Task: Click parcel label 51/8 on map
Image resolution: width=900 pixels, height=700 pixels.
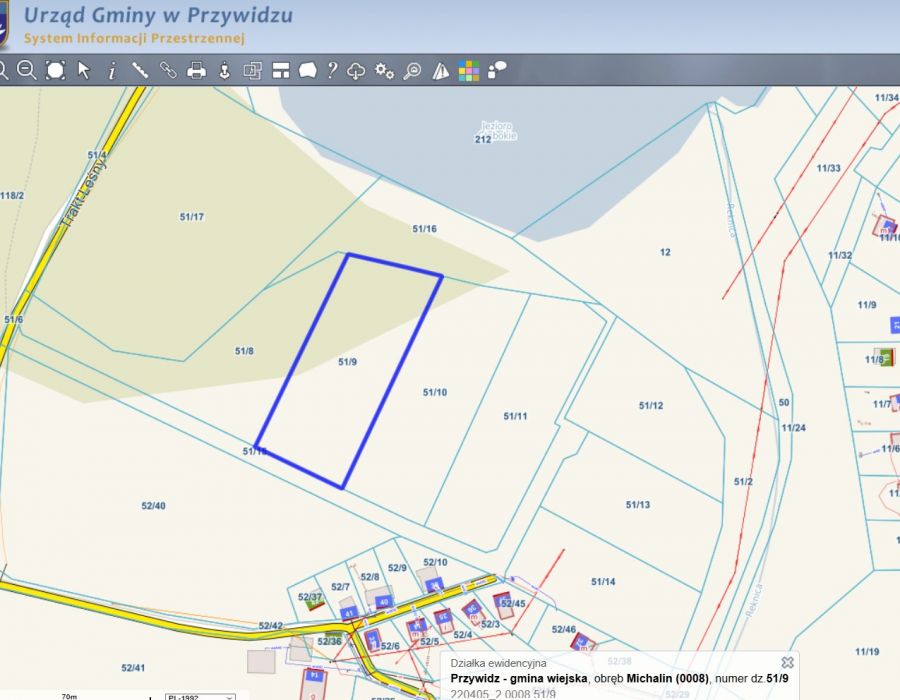Action: coord(244,351)
